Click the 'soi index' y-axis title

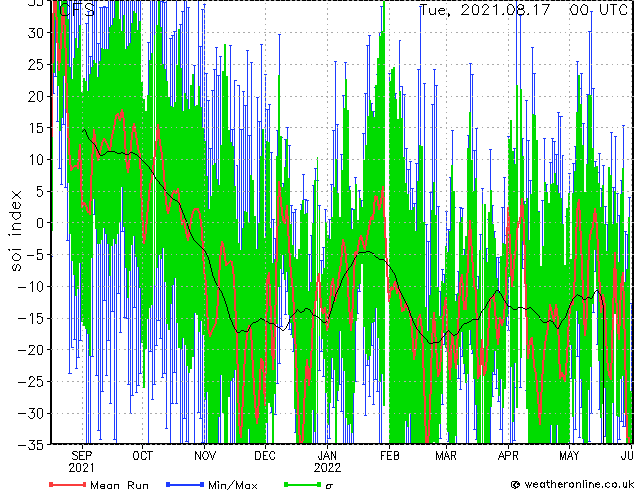click(x=16, y=231)
